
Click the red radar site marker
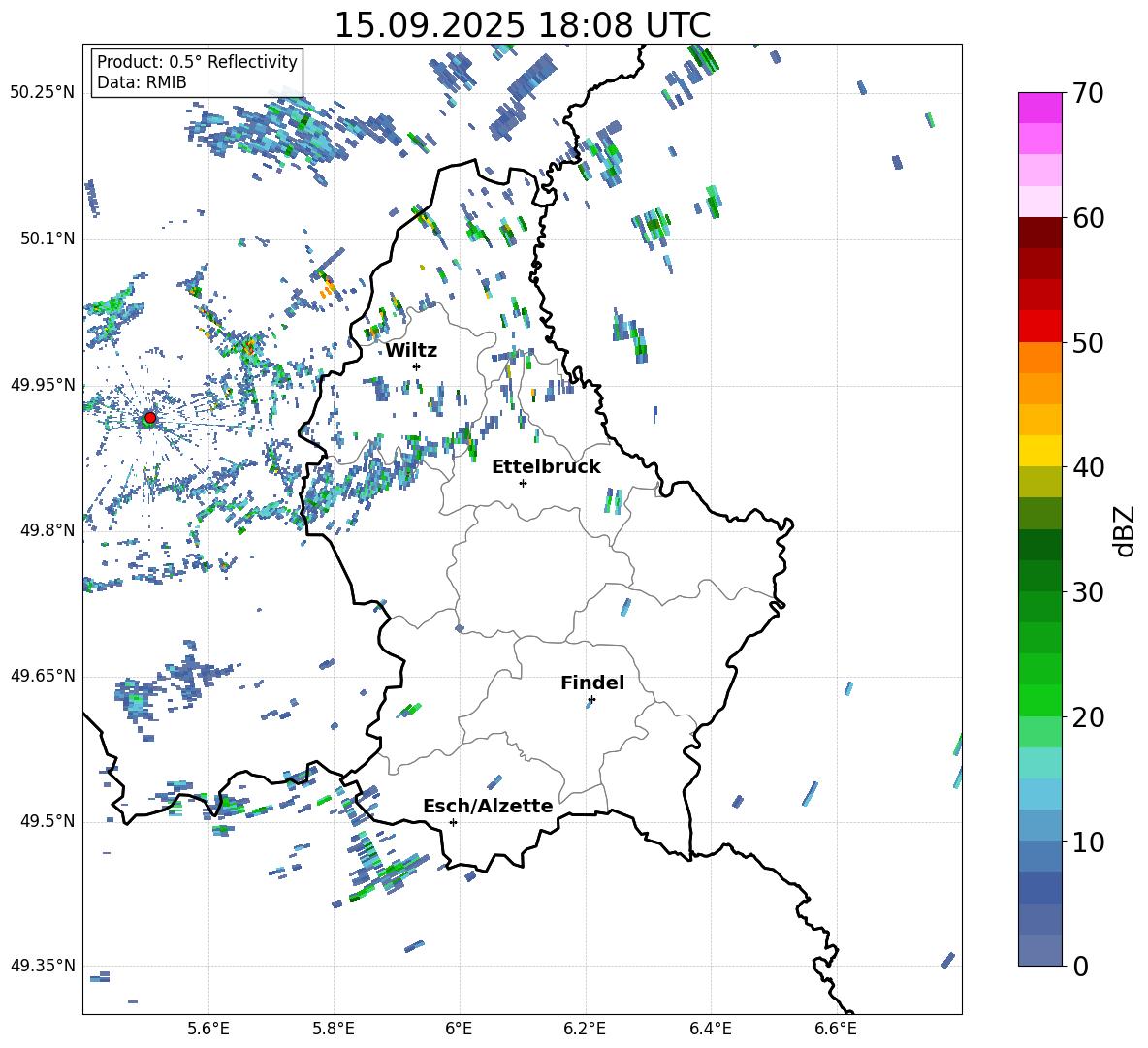coord(150,418)
